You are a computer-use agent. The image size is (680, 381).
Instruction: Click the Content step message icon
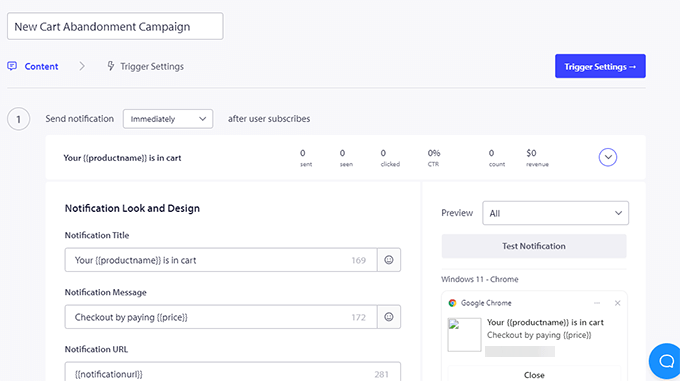click(x=12, y=66)
